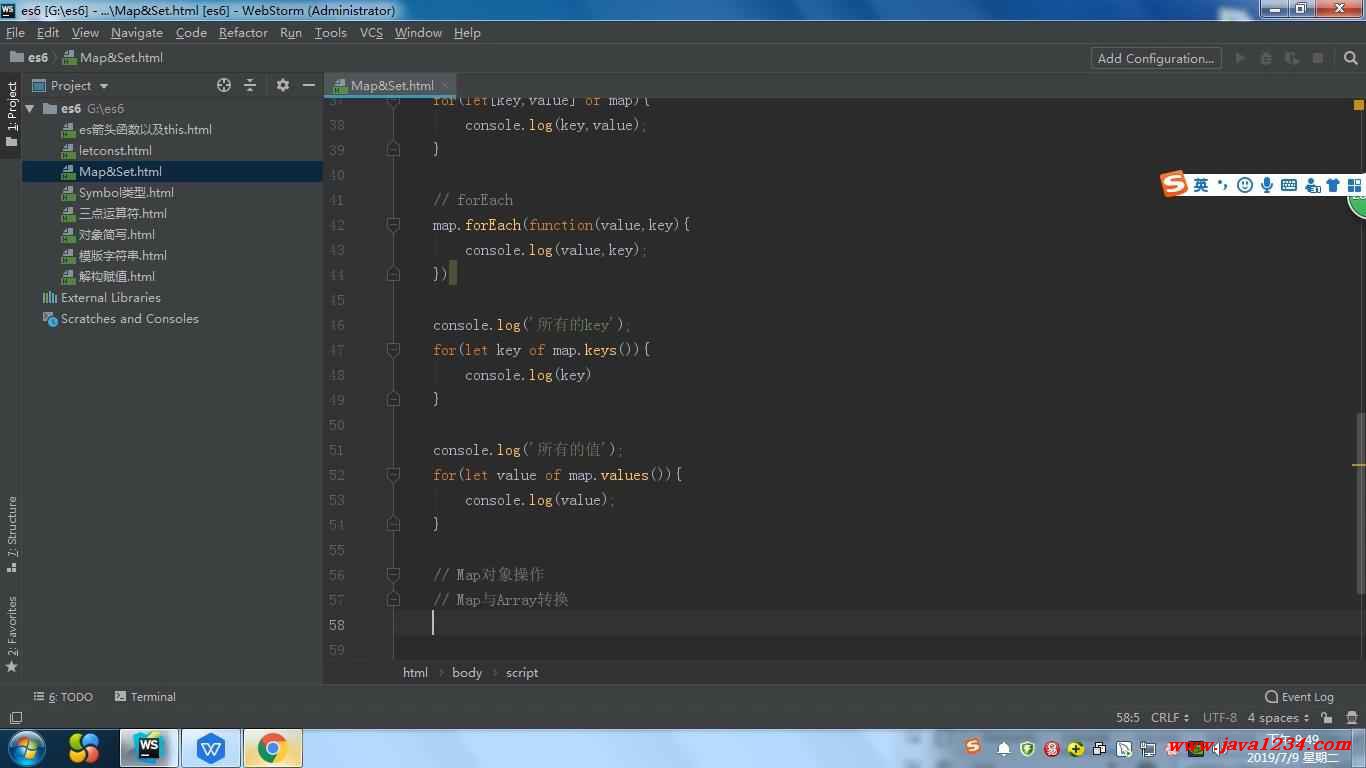This screenshot has height=768, width=1366.
Task: Open the Terminal tool window
Action: (145, 697)
